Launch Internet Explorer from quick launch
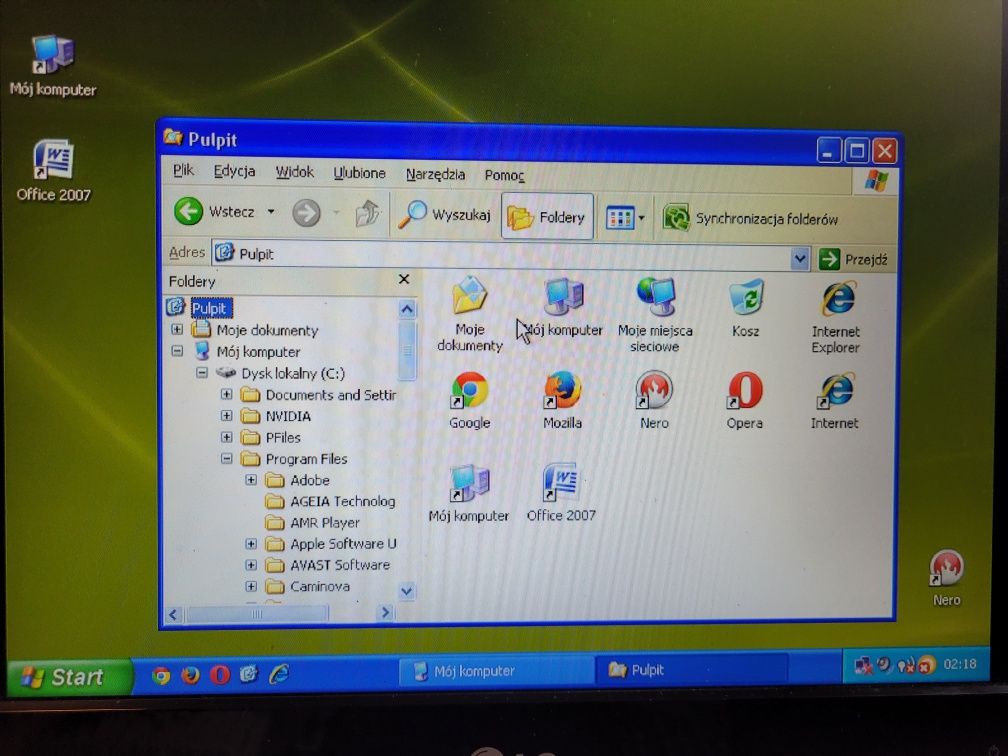 [x=279, y=673]
